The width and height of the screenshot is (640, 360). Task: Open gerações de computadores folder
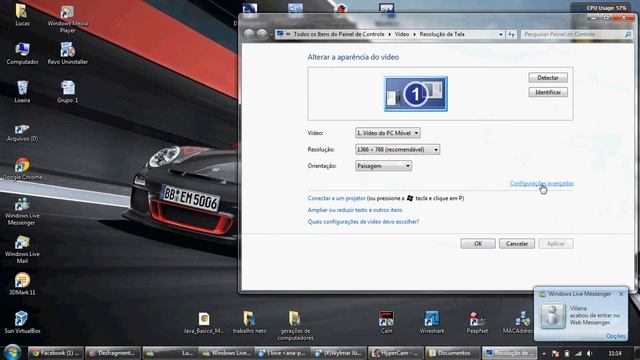[x=295, y=326]
